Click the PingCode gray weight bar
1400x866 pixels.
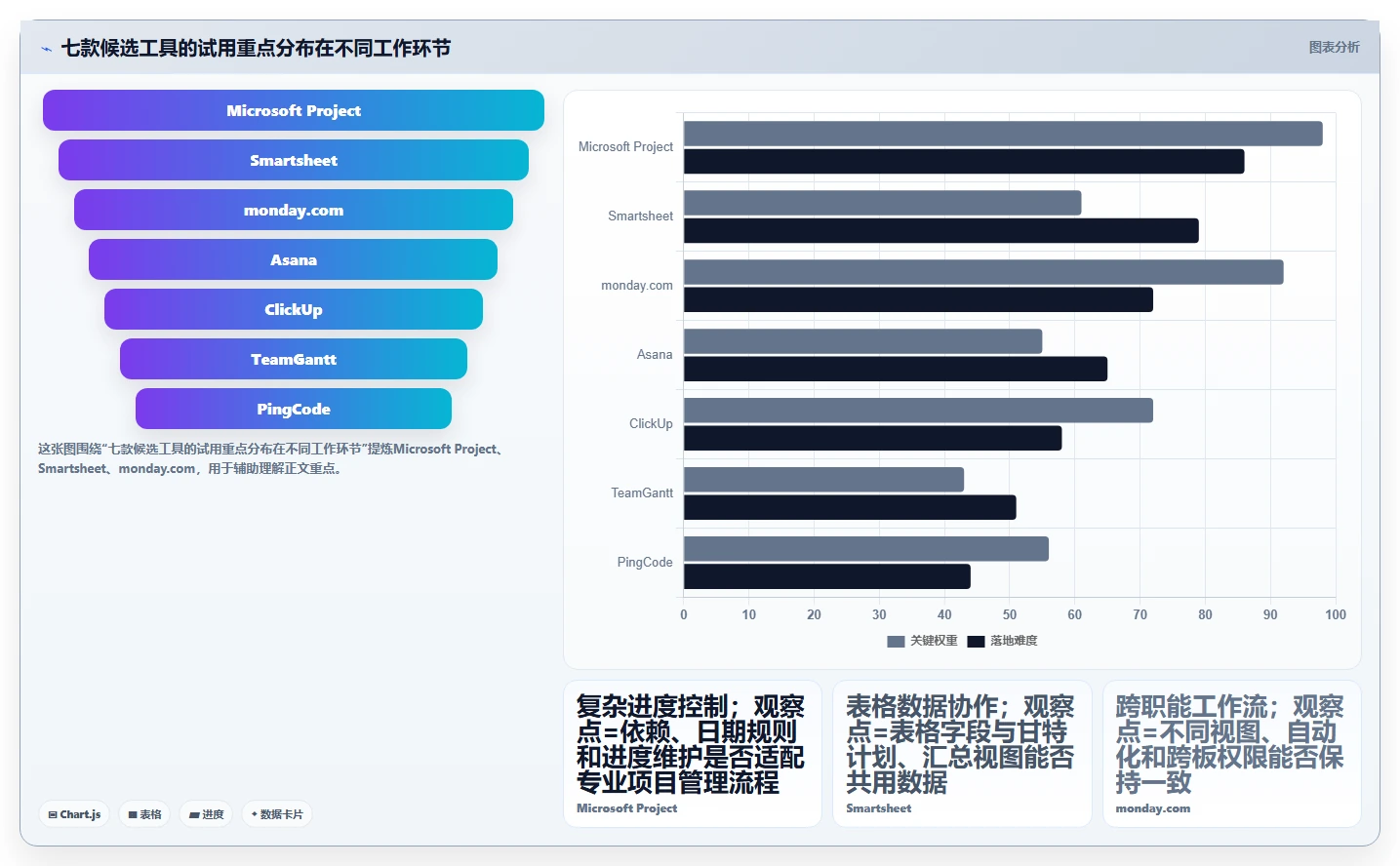pos(866,549)
